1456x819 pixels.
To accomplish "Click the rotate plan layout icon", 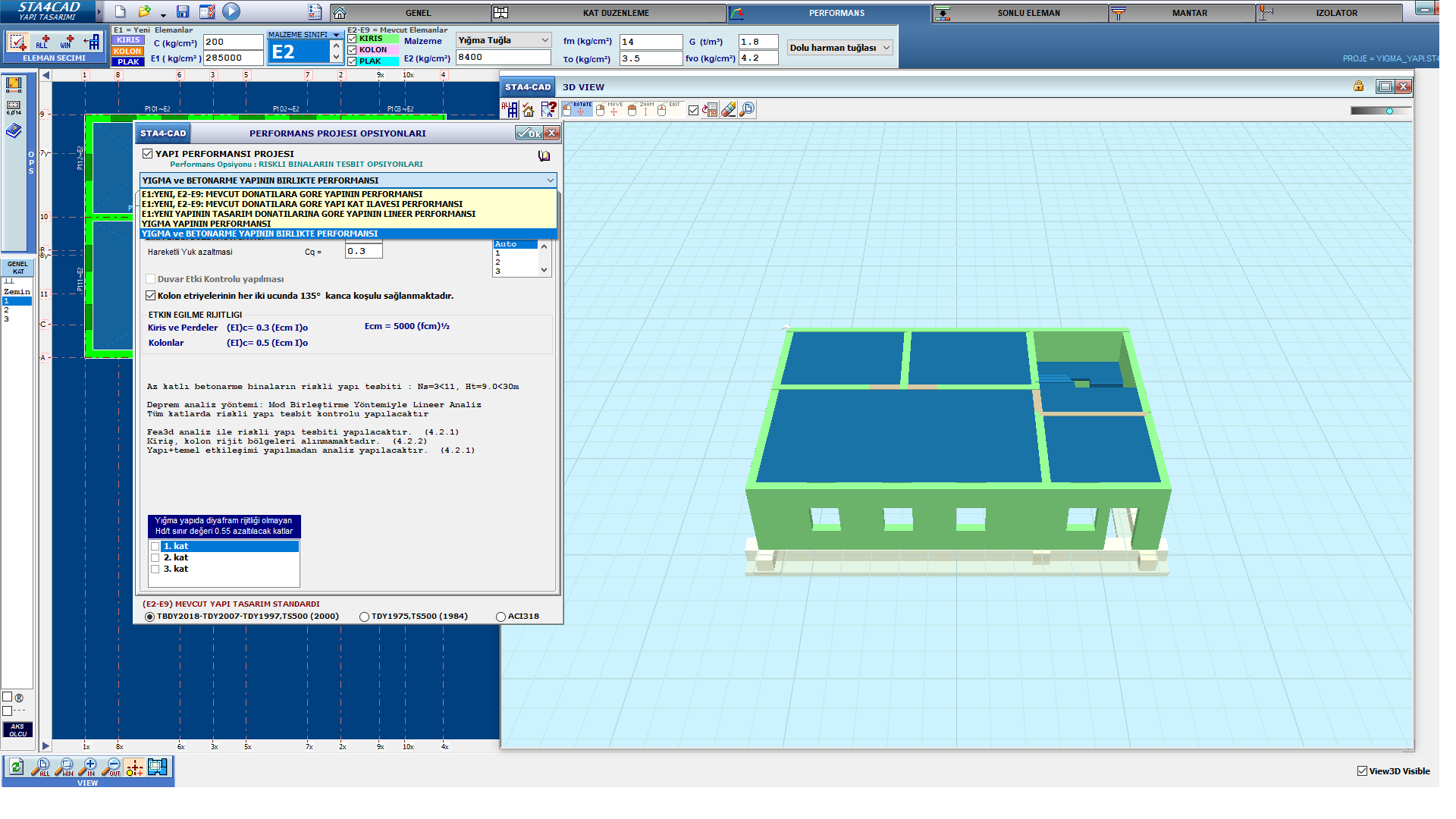I will pyautogui.click(x=710, y=110).
